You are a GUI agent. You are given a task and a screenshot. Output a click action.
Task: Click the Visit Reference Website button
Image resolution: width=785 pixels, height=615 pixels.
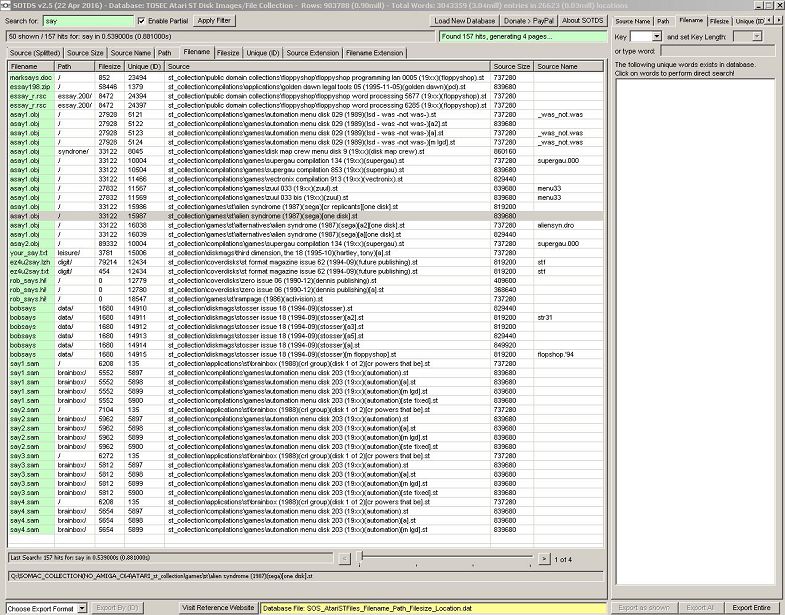[217, 608]
